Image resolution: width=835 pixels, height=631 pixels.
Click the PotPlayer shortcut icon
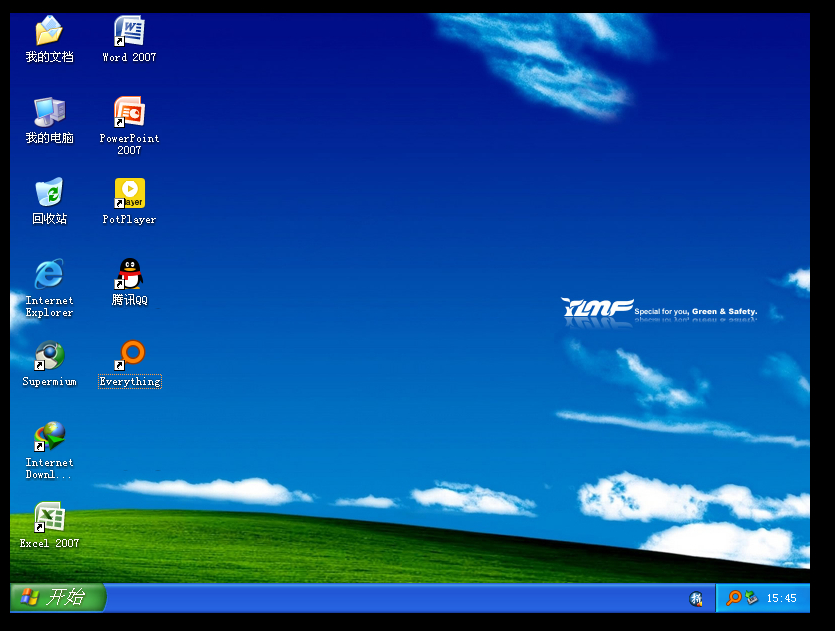(129, 193)
